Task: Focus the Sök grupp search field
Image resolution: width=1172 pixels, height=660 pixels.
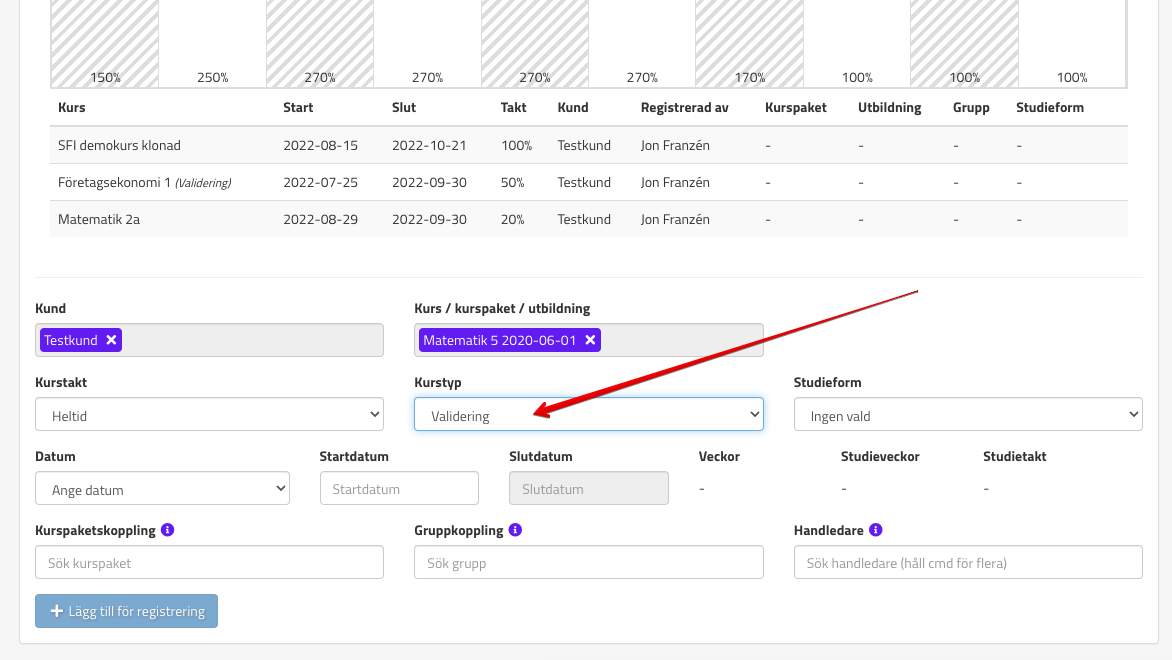Action: (x=588, y=563)
